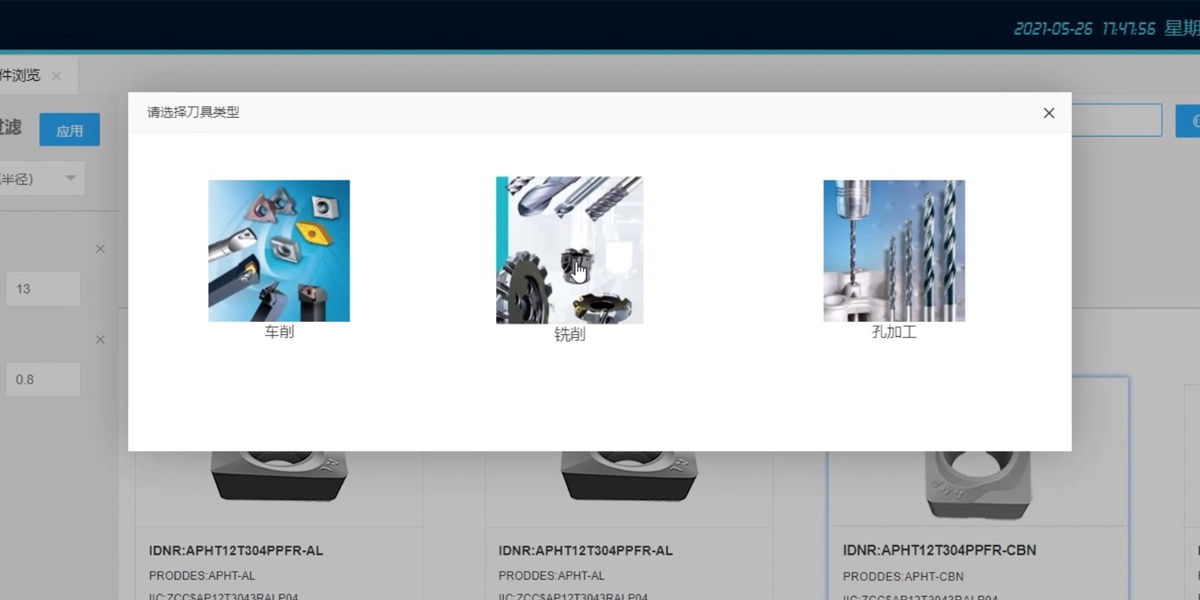
Task: Pick the 孔加工 hole-making tool image
Action: click(x=894, y=251)
